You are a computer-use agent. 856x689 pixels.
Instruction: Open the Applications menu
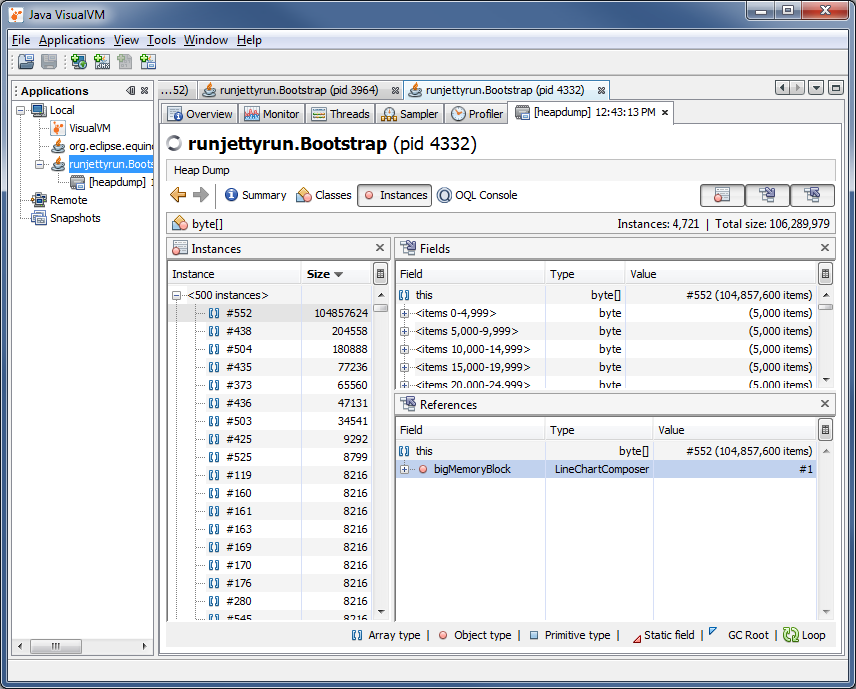pos(72,40)
